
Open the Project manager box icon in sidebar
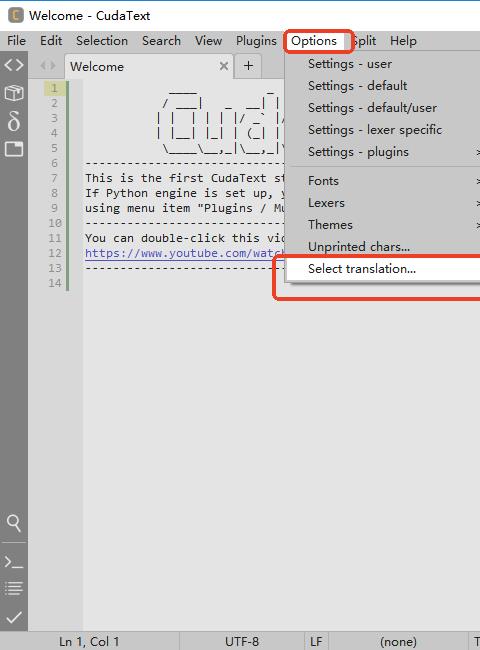point(14,93)
